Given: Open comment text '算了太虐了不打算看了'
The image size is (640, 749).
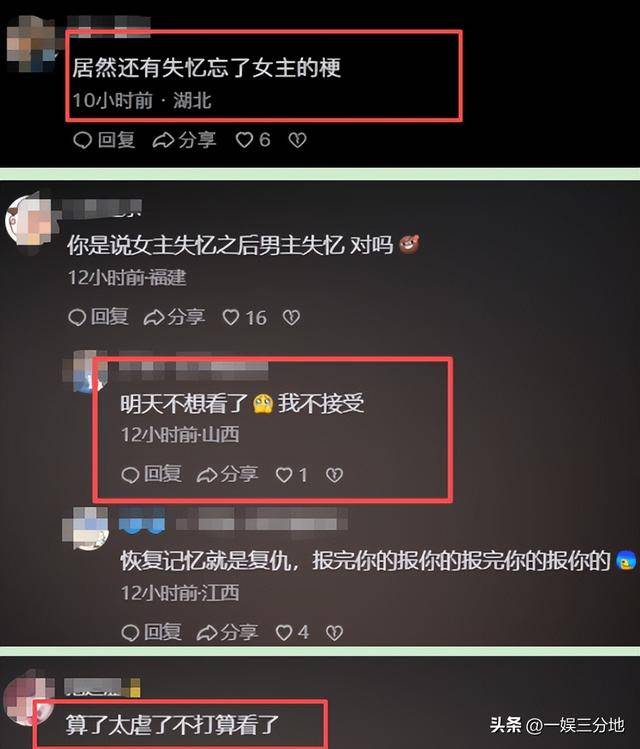Looking at the screenshot, I should click(172, 726).
